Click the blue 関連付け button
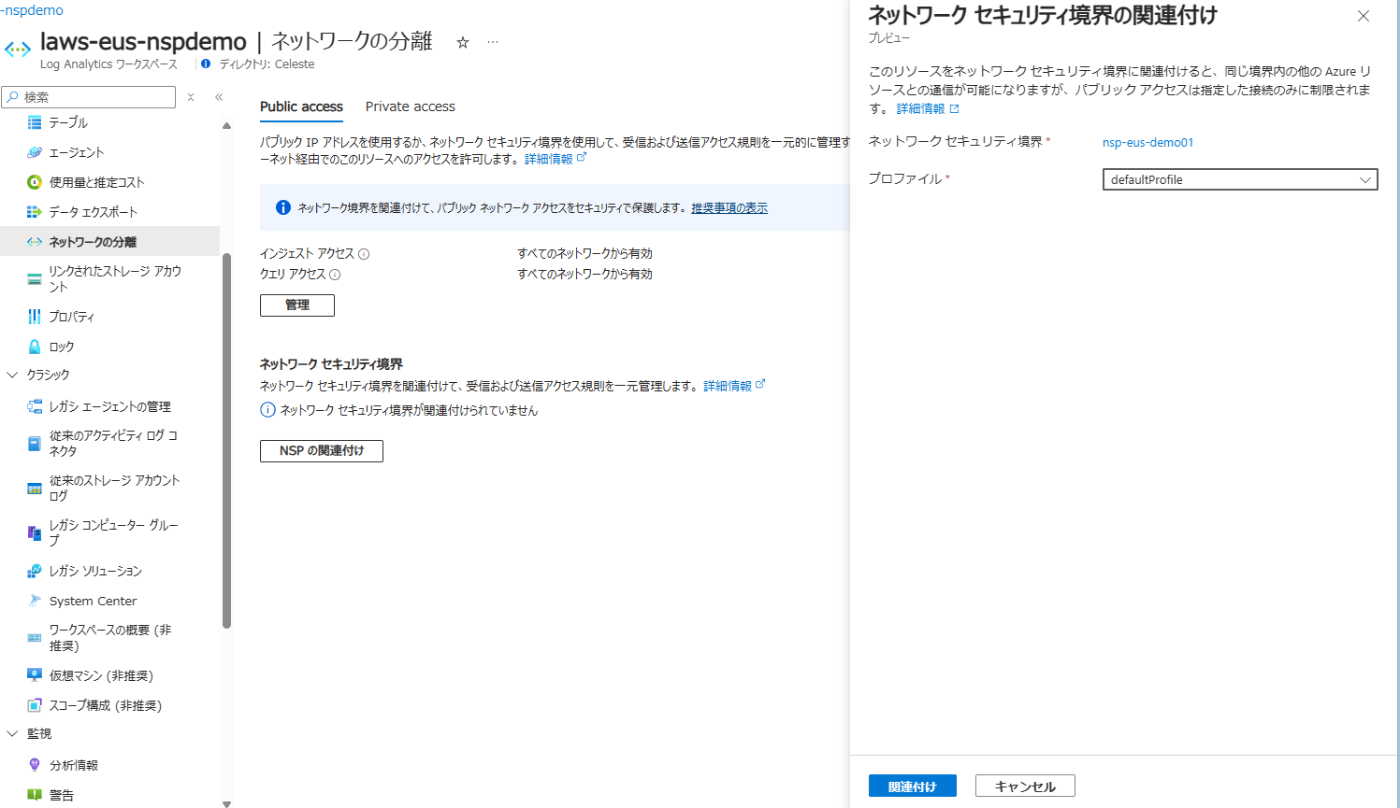Screen dimensions: 1400x808 tap(912, 786)
